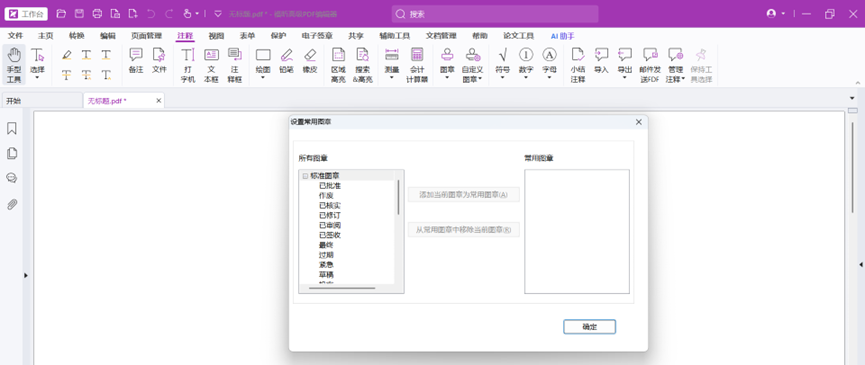
Task: Open the AI 助手 tab
Action: (x=563, y=36)
